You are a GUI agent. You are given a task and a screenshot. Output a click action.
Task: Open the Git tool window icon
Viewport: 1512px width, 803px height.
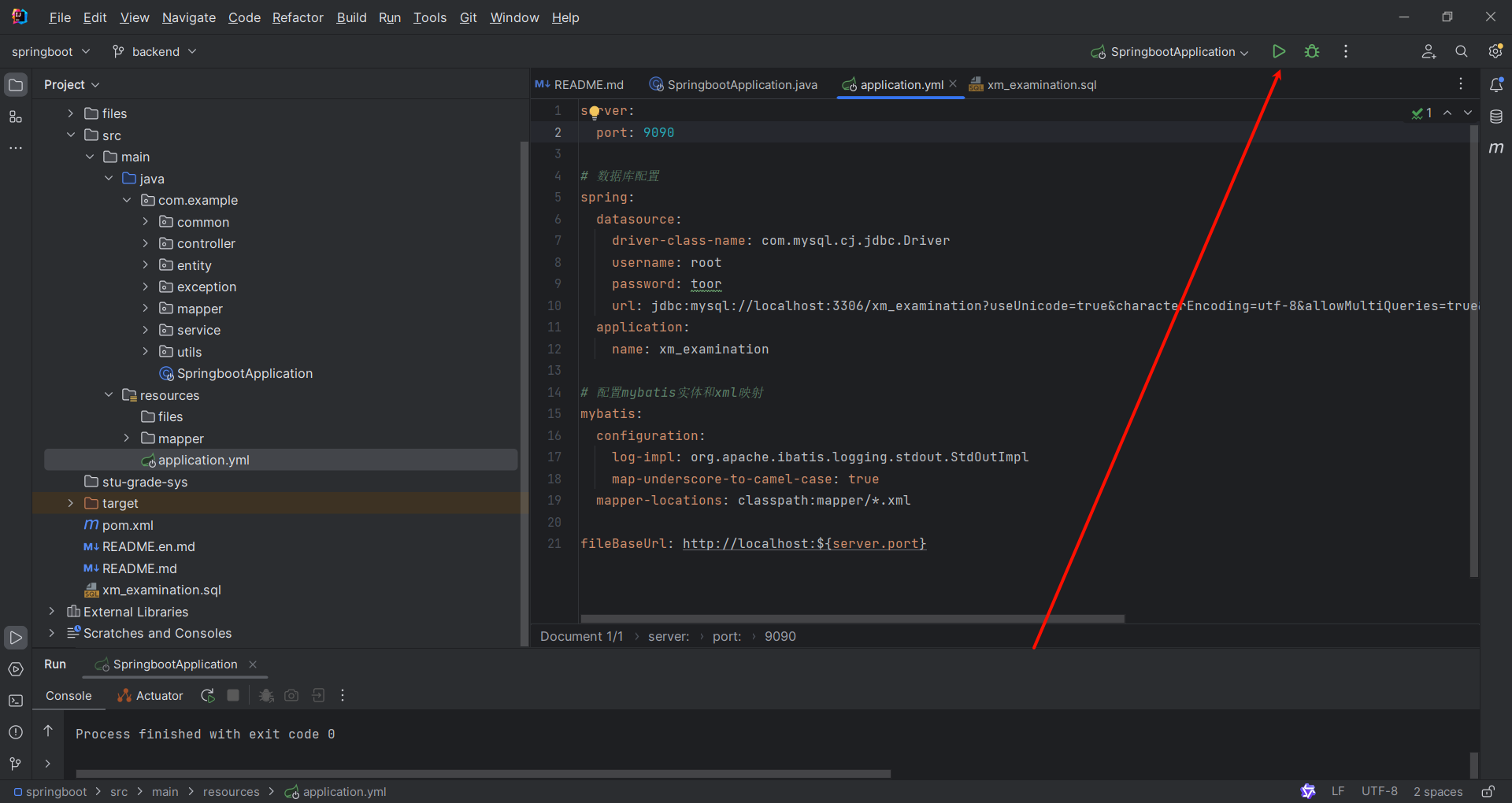click(16, 764)
